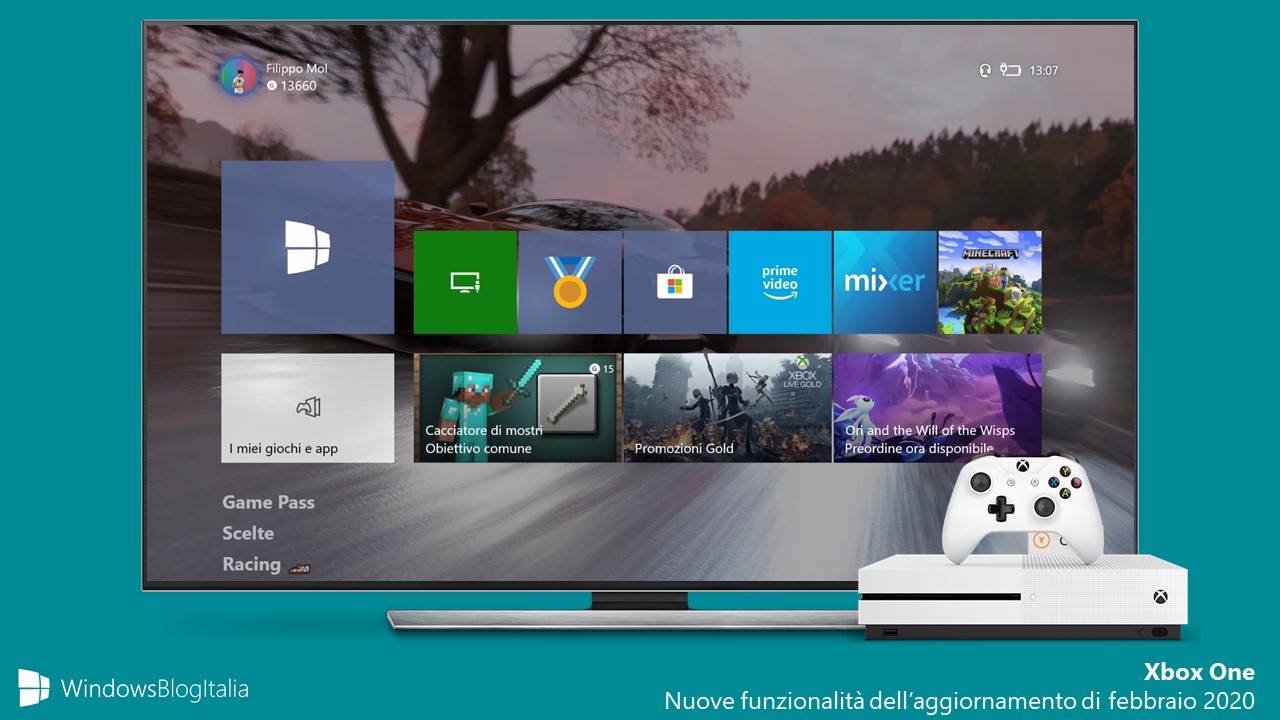Screen dimensions: 1280x720
Task: Click the Filippo Mol username
Action: (x=297, y=69)
